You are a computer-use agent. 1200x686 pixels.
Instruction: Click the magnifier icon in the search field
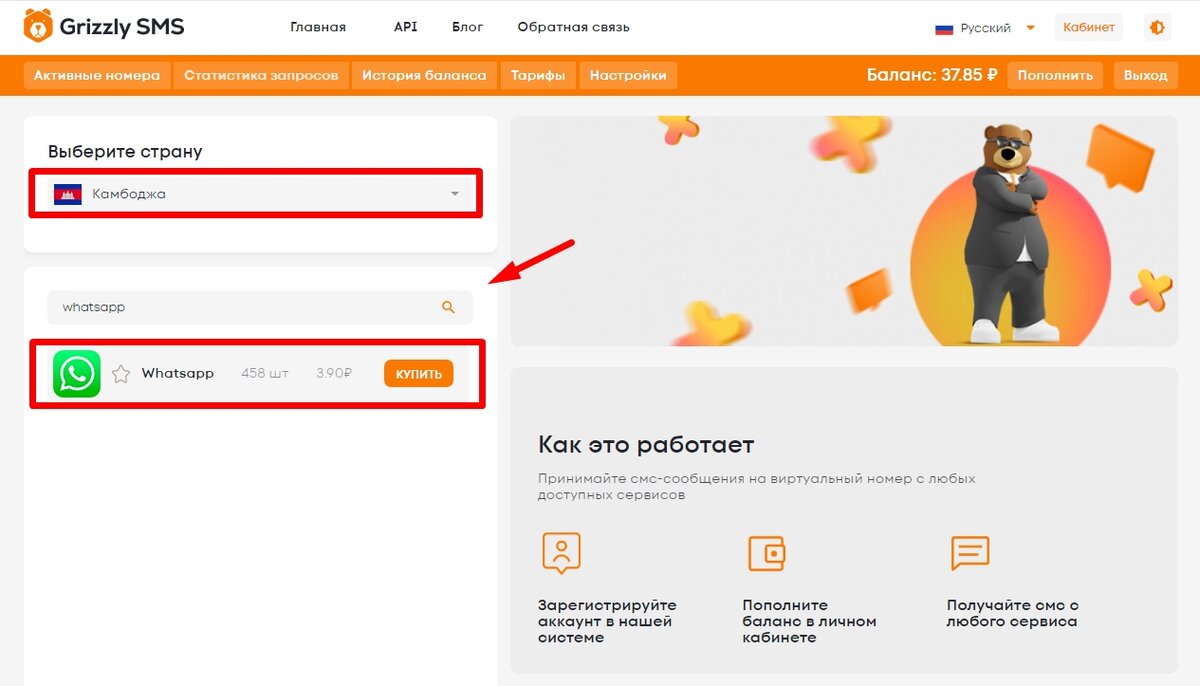pyautogui.click(x=447, y=307)
